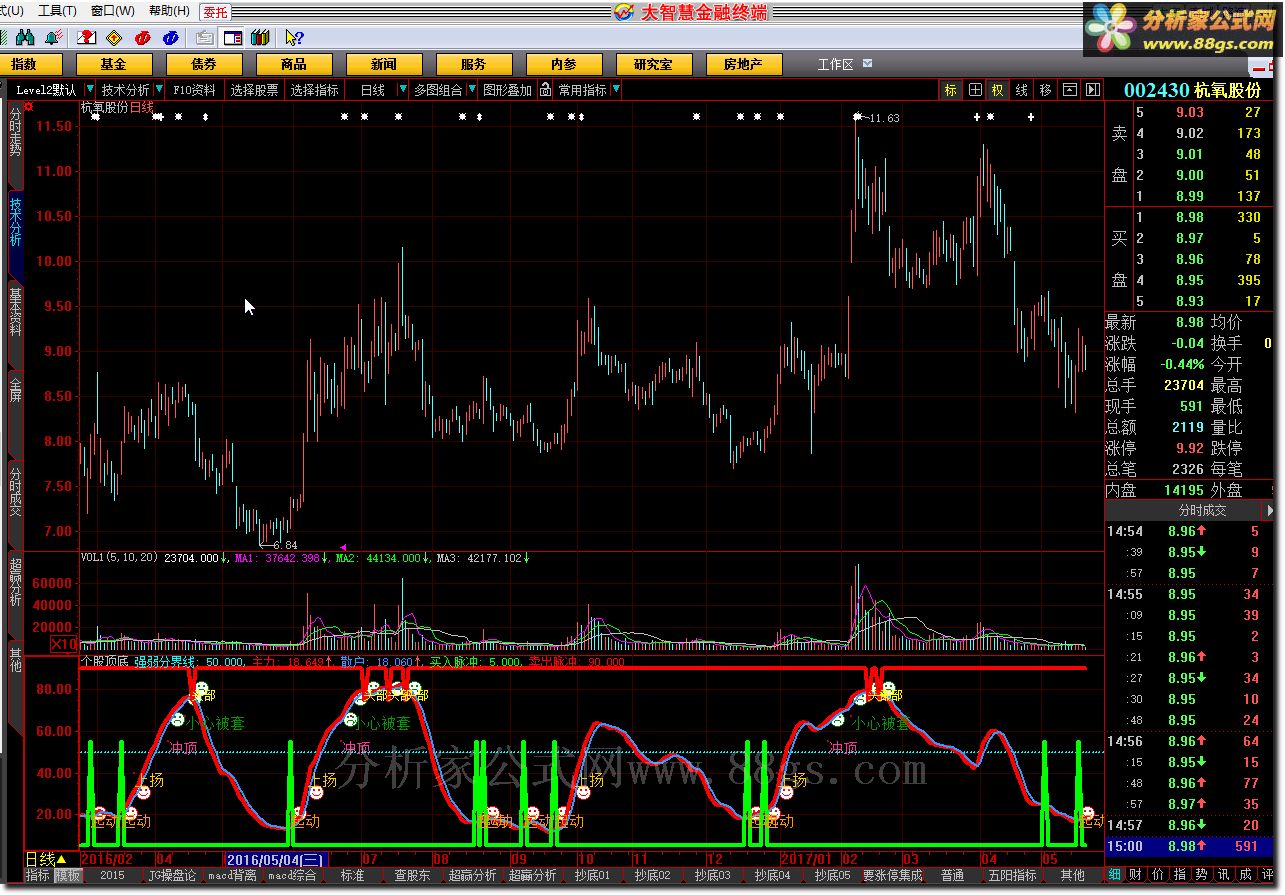Click the padlock icon beside 图形叠加

[x=545, y=90]
